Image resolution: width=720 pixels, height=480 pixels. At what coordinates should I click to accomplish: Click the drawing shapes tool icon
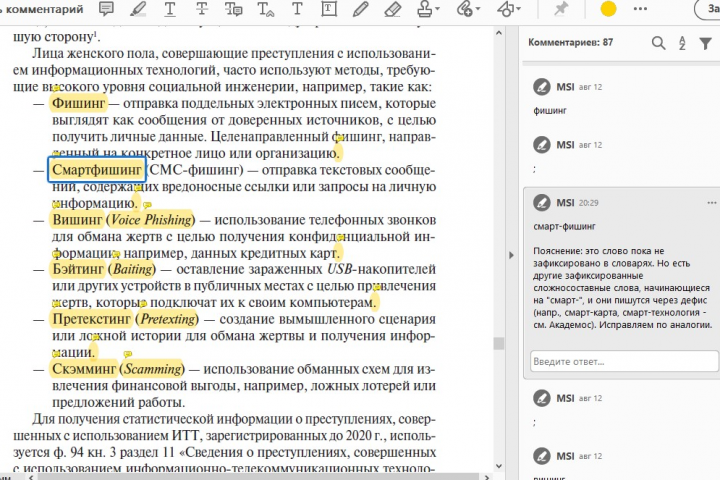505,9
